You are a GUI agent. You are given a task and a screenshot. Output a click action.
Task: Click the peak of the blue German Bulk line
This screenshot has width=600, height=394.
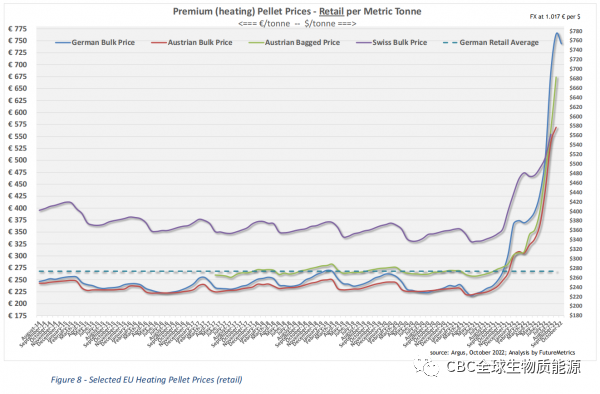557,33
